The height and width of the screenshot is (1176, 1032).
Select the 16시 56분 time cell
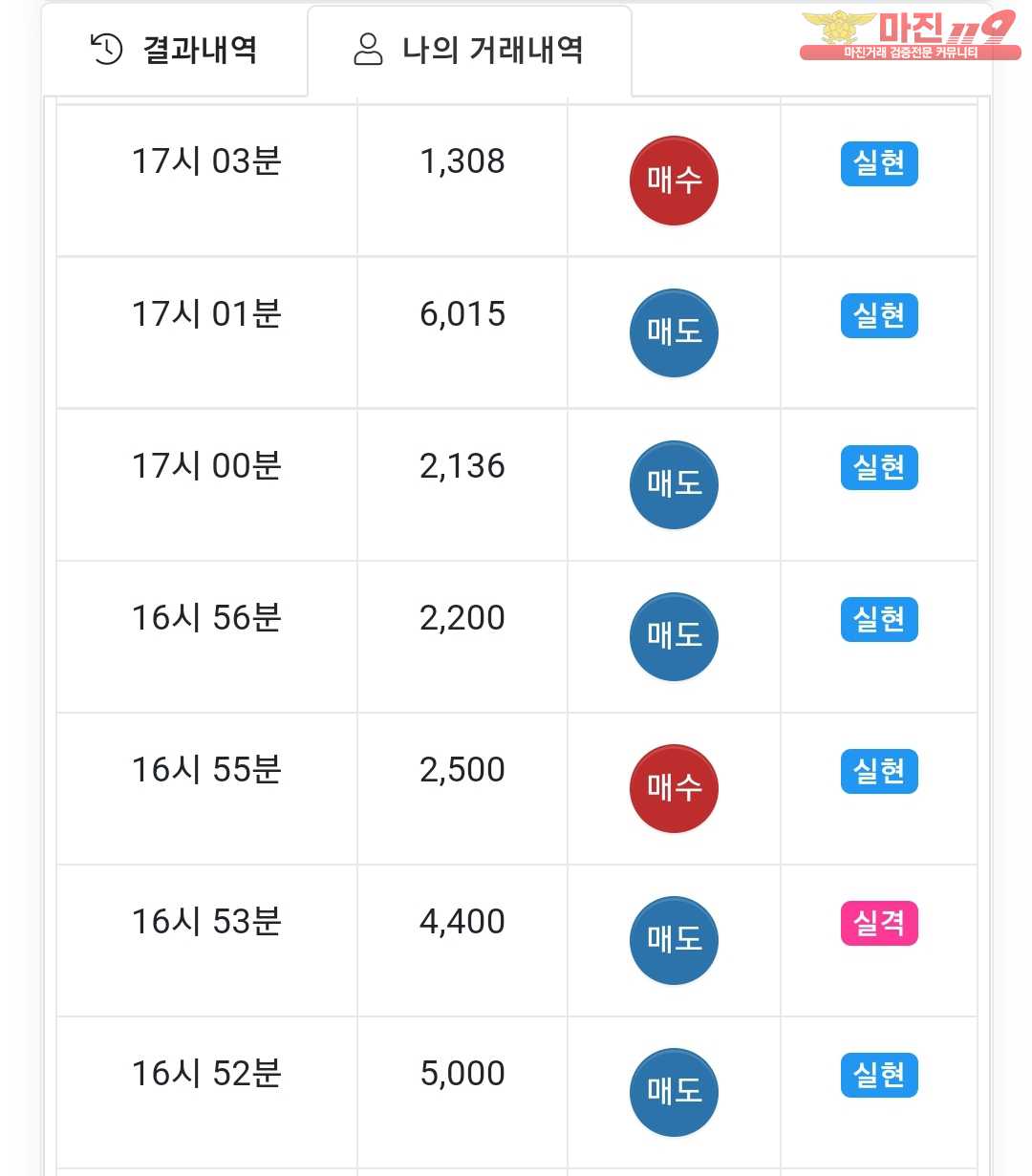[206, 618]
